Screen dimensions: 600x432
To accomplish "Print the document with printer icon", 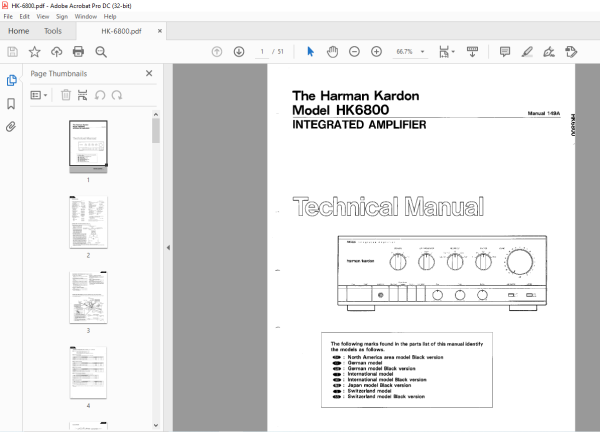I will [78, 52].
